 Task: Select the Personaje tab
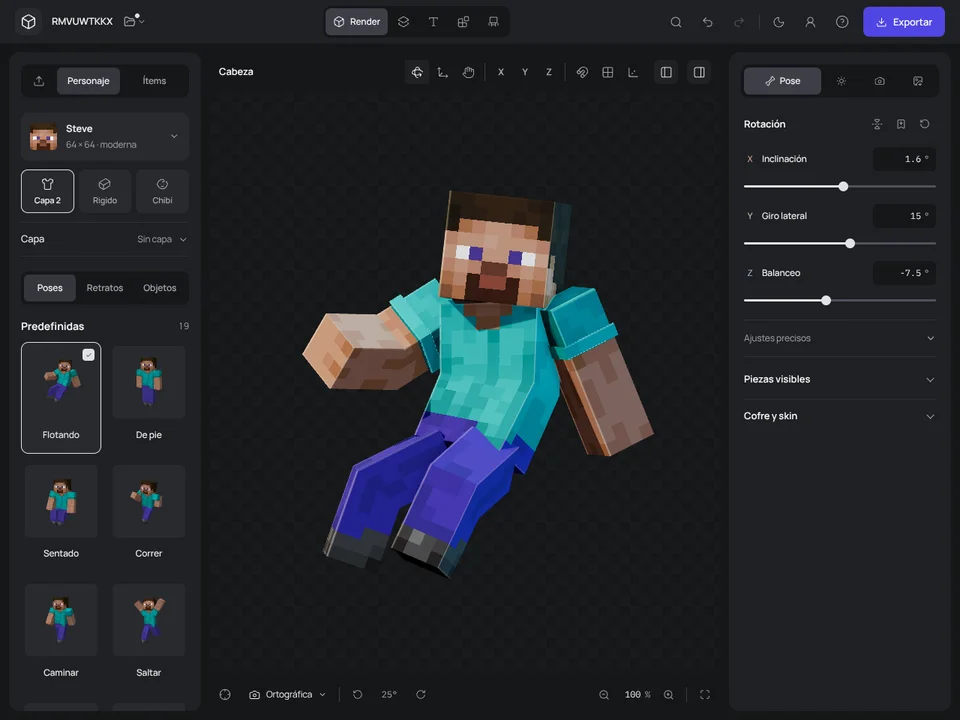88,81
